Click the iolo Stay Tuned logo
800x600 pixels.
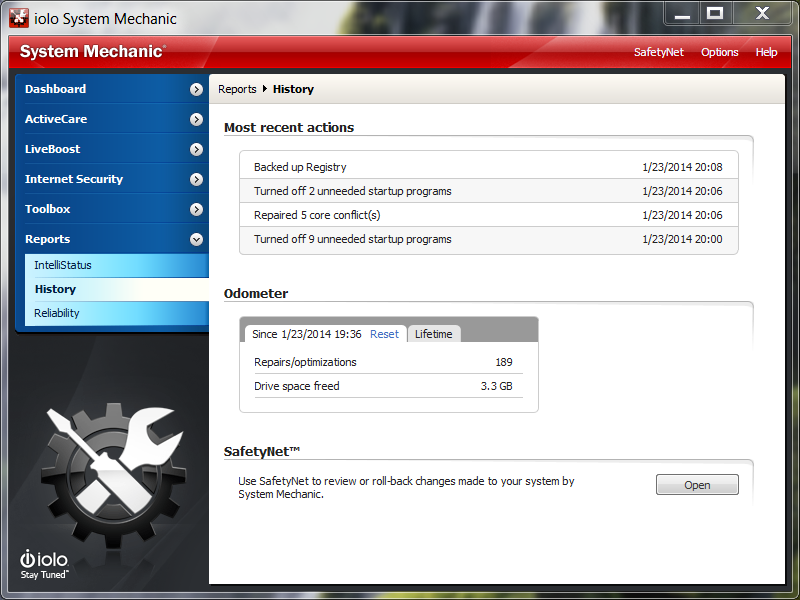45,564
